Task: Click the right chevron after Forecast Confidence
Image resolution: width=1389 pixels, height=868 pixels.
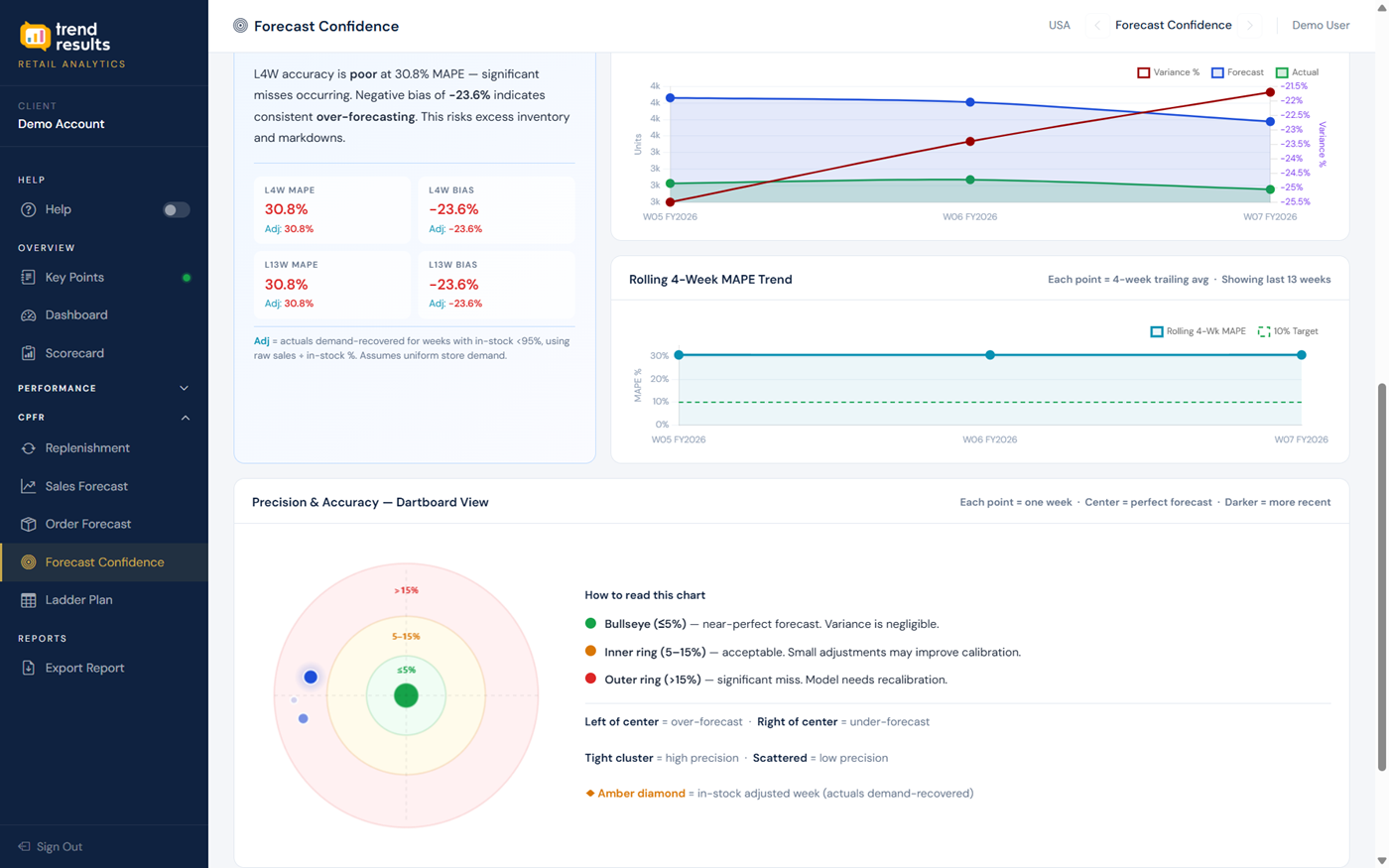Action: (x=1250, y=26)
